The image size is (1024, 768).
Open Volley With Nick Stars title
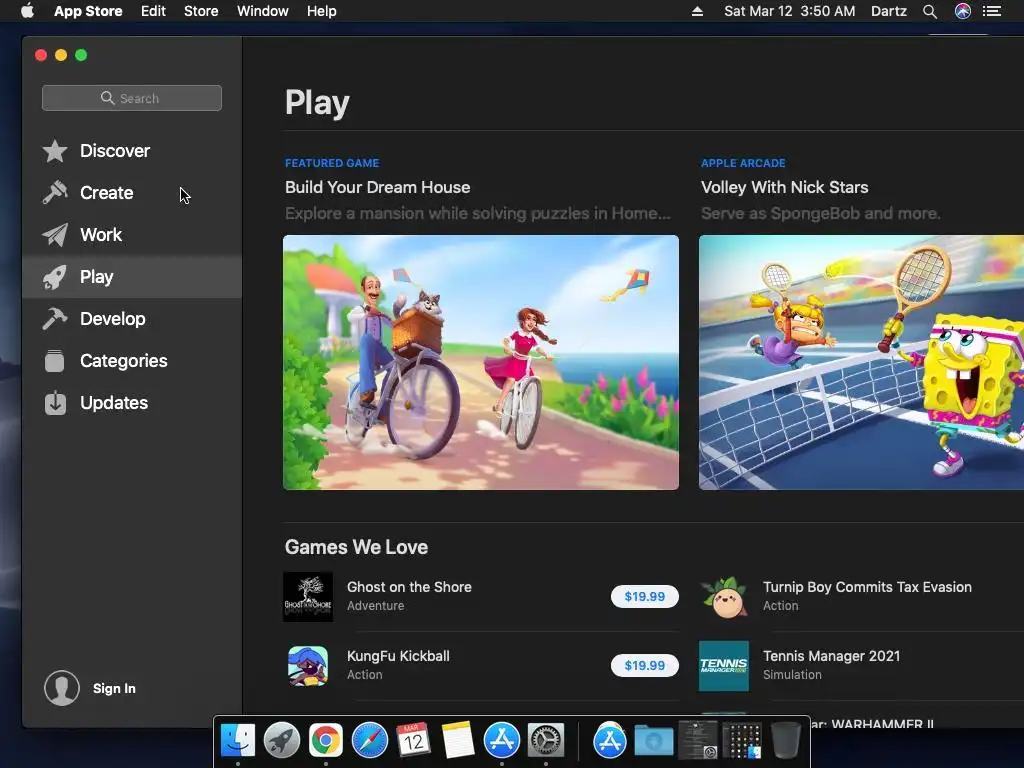coord(784,187)
